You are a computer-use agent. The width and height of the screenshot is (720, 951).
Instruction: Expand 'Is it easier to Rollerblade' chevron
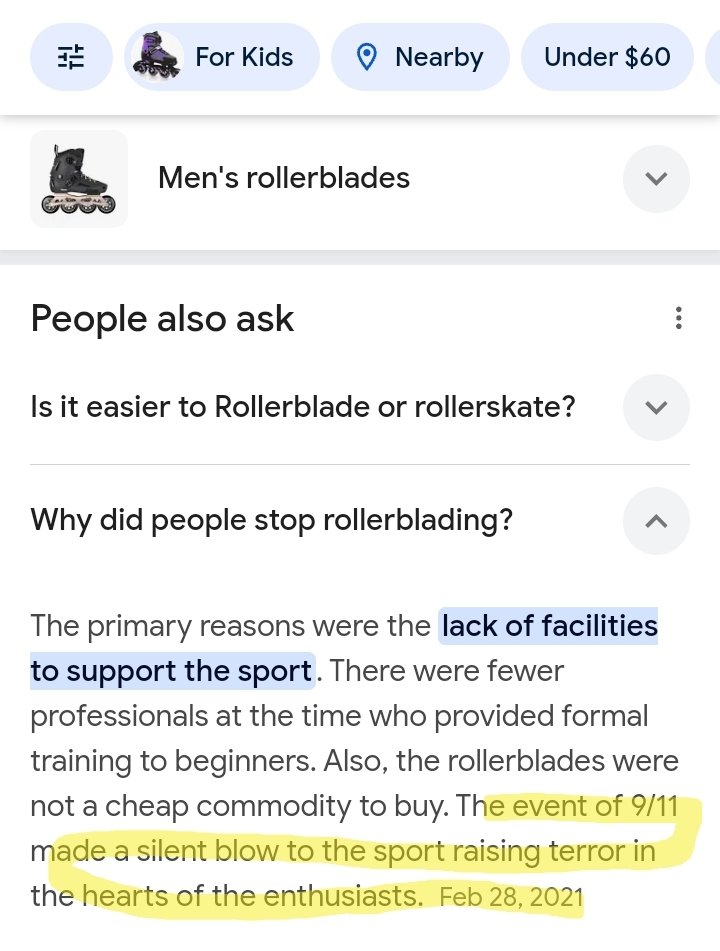coord(656,408)
